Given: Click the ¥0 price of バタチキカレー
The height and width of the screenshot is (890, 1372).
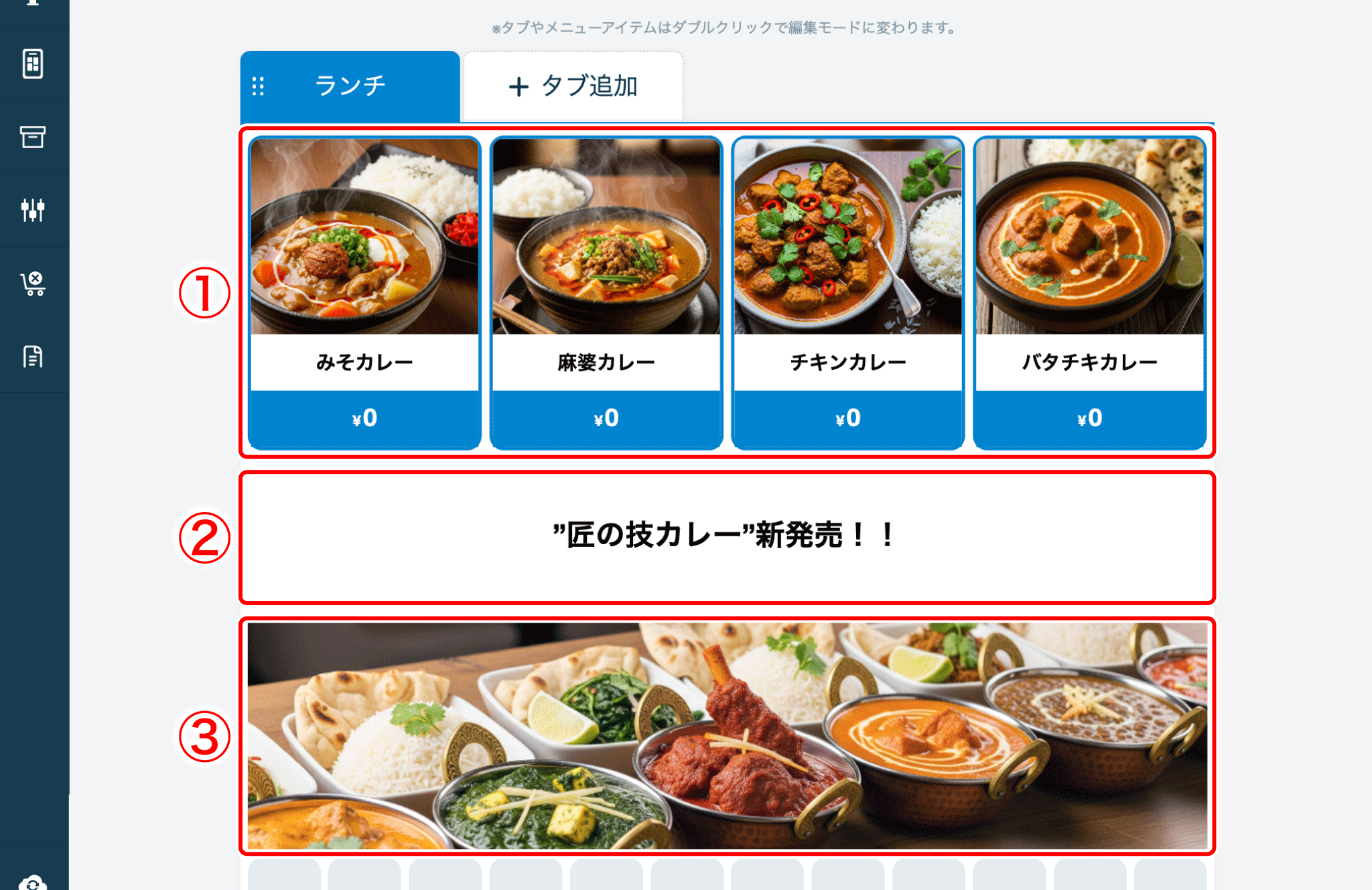Looking at the screenshot, I should (1090, 419).
